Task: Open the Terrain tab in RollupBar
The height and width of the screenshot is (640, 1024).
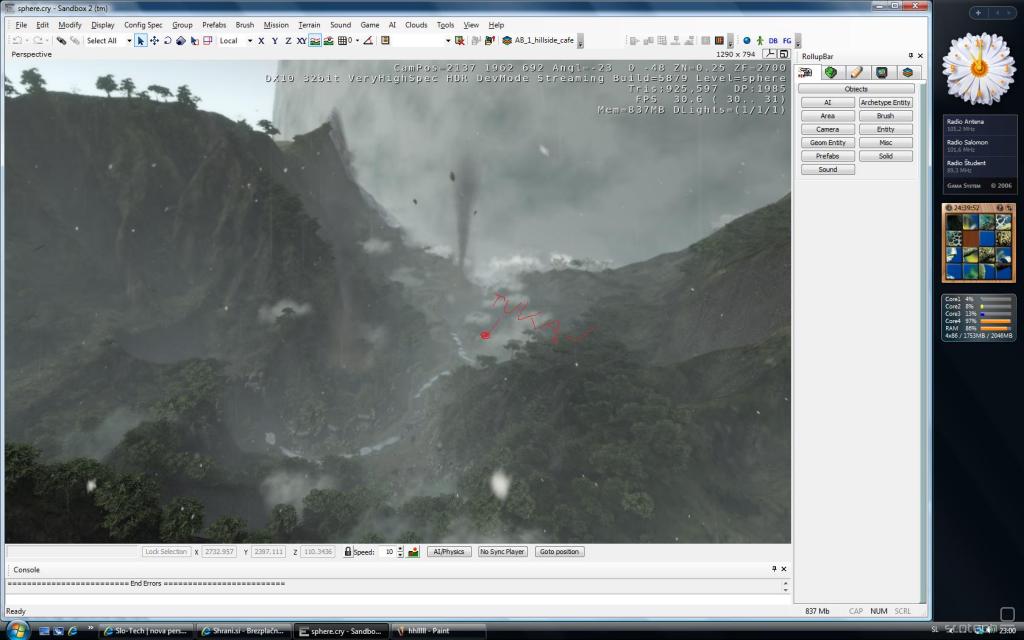Action: pyautogui.click(x=831, y=72)
